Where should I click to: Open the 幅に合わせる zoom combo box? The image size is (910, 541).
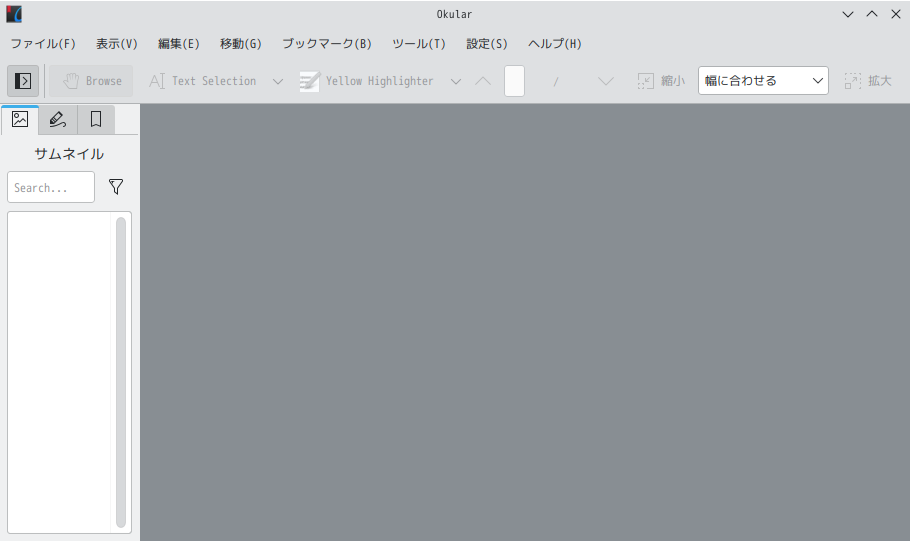(763, 81)
